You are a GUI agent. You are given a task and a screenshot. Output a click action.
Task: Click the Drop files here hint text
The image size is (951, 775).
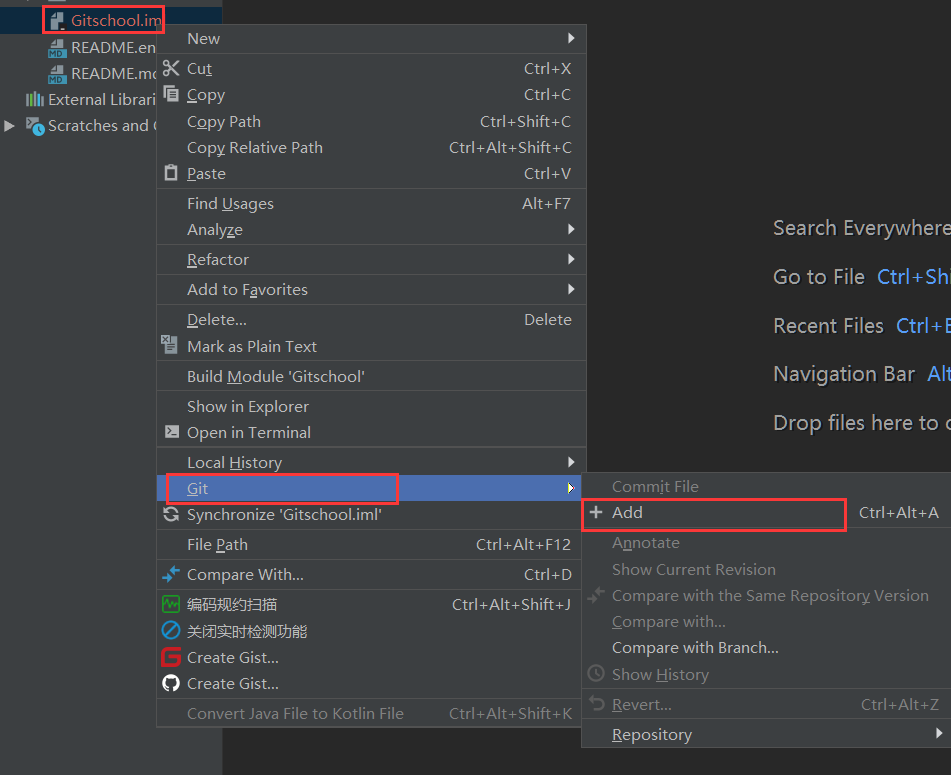[x=862, y=423]
